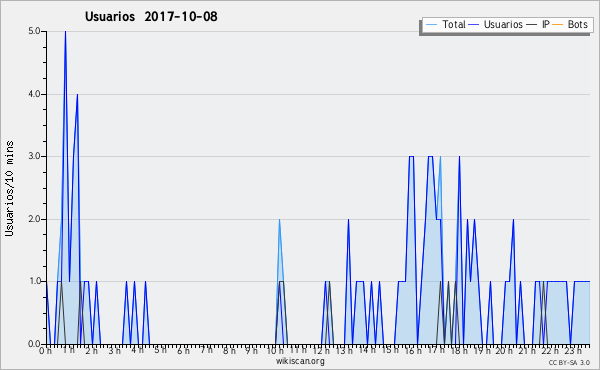The image size is (600, 370).
Task: Click the 16 h x-axis label
Action: click(413, 350)
